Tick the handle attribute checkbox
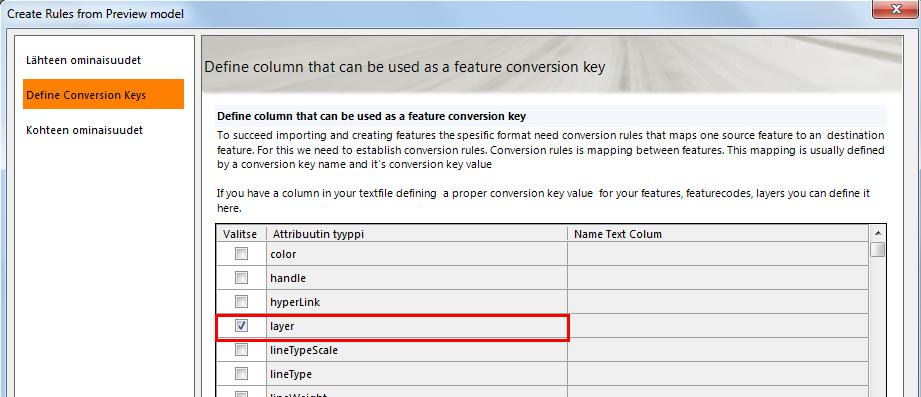921x397 pixels. pyautogui.click(x=241, y=277)
